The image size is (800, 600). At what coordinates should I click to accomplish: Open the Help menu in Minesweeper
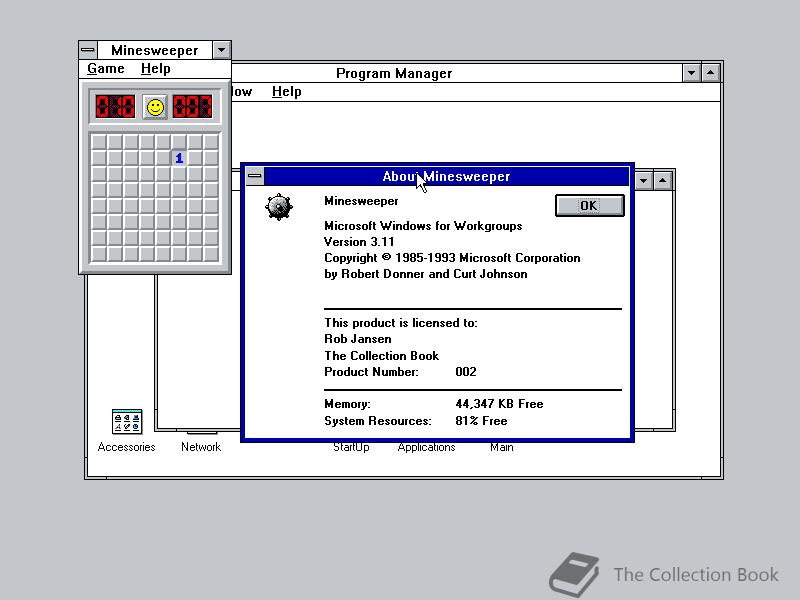point(156,68)
